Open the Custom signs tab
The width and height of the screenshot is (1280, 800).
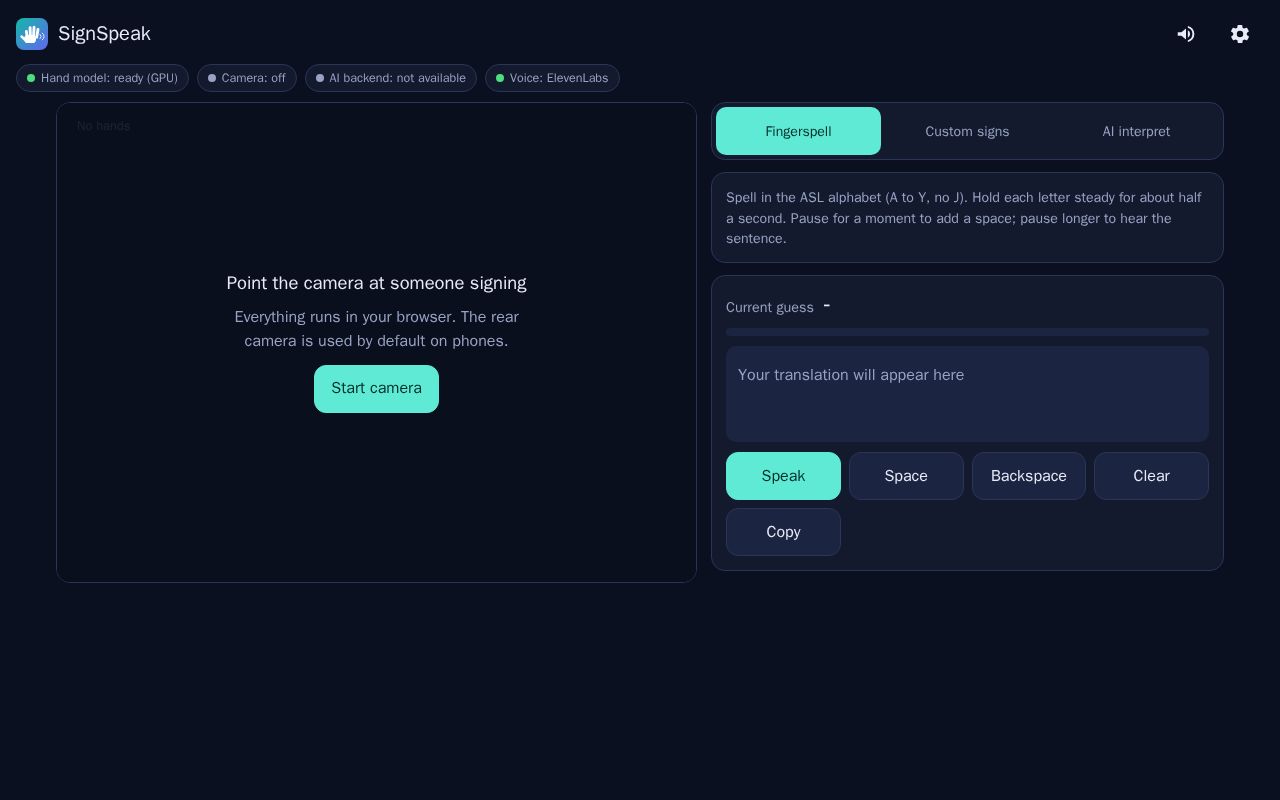[x=967, y=131]
